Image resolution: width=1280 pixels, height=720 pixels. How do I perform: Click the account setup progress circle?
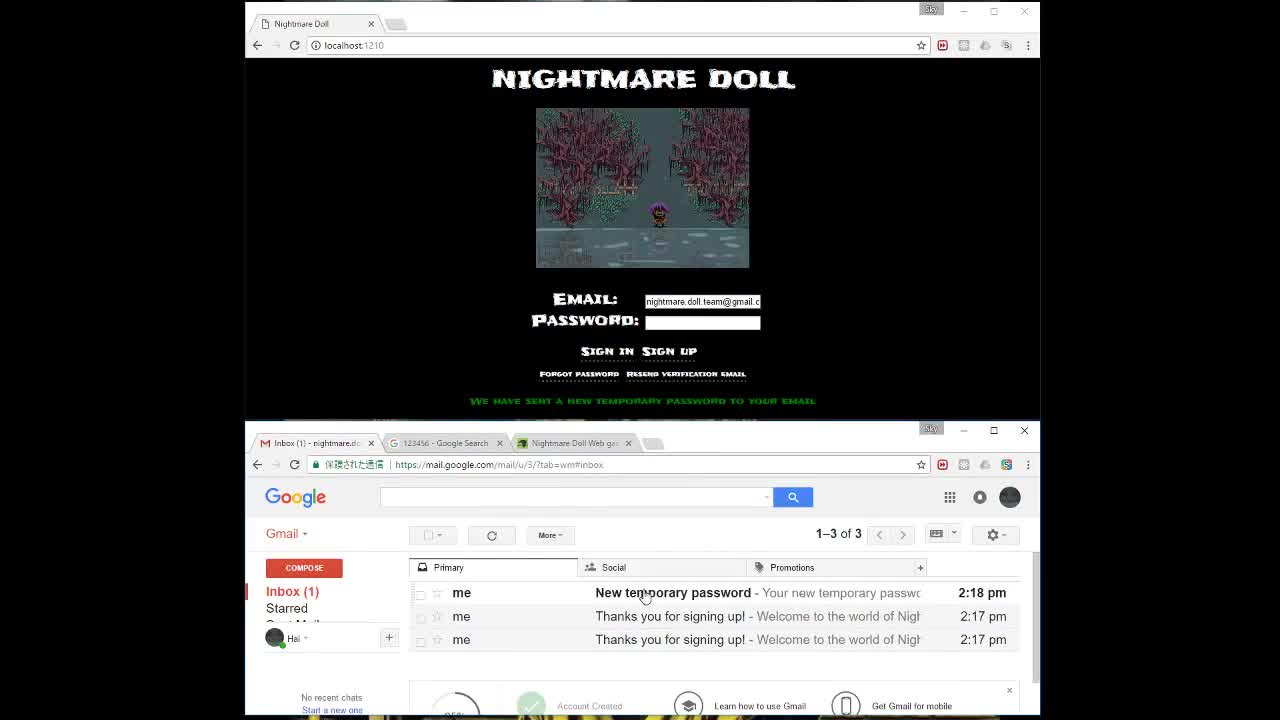[x=456, y=705]
